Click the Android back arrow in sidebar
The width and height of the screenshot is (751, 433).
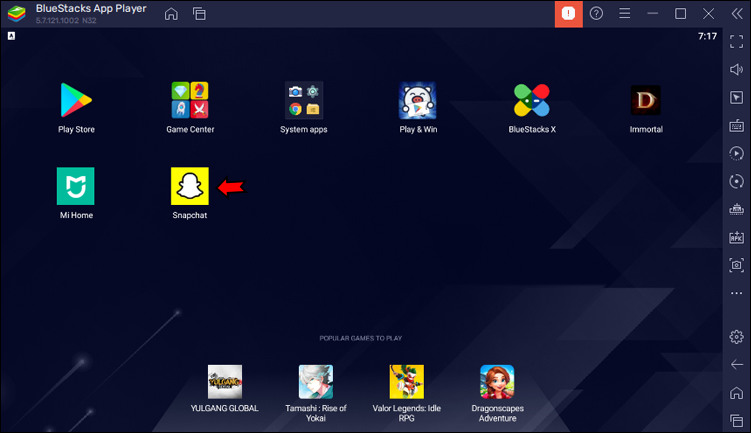737,365
